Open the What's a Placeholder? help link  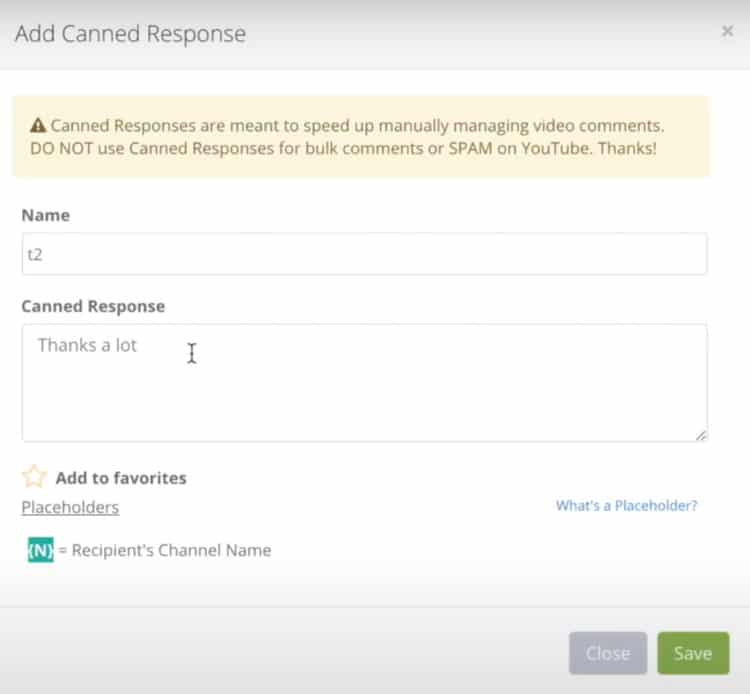point(626,506)
